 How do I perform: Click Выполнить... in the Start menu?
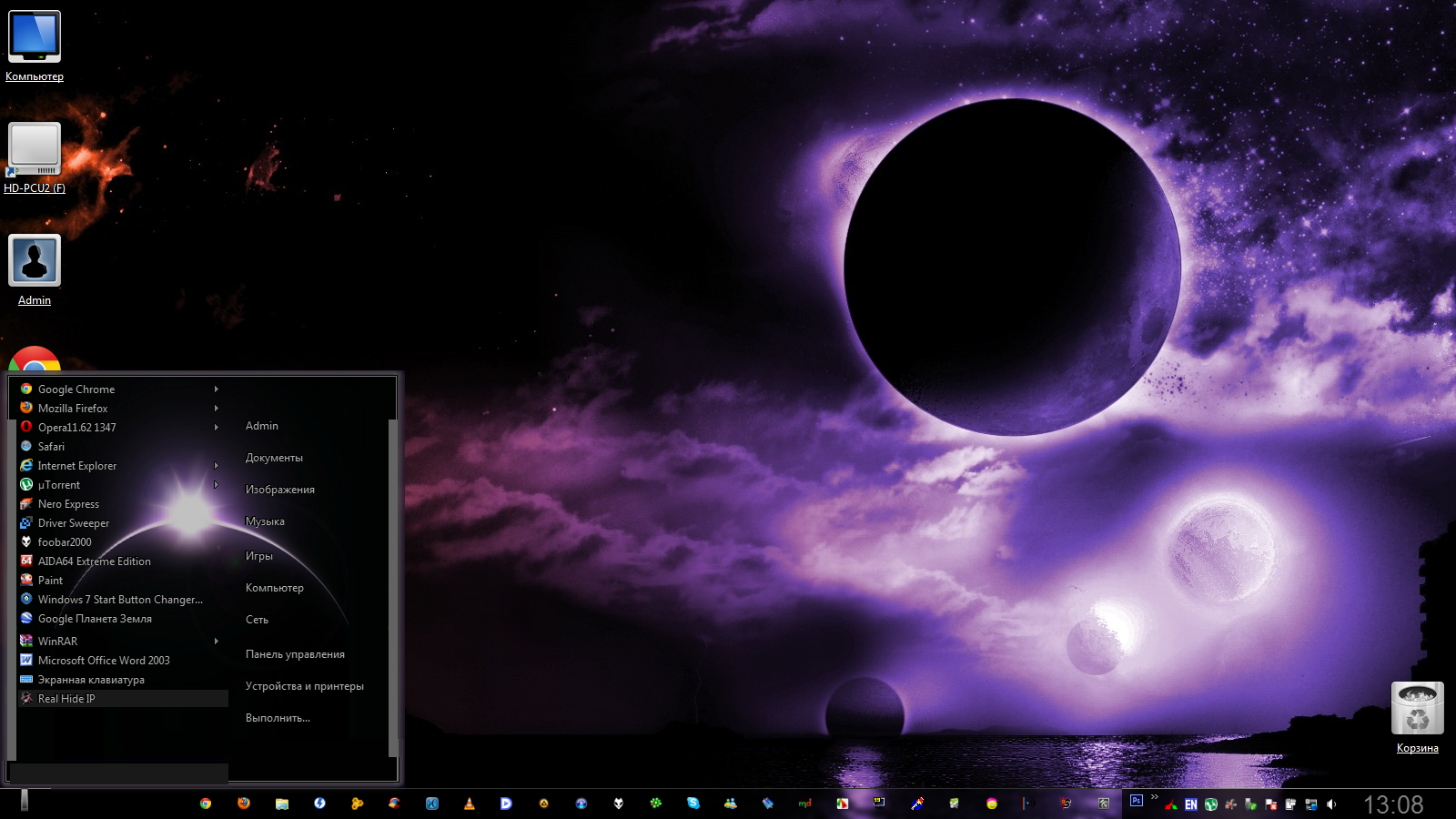coord(278,718)
